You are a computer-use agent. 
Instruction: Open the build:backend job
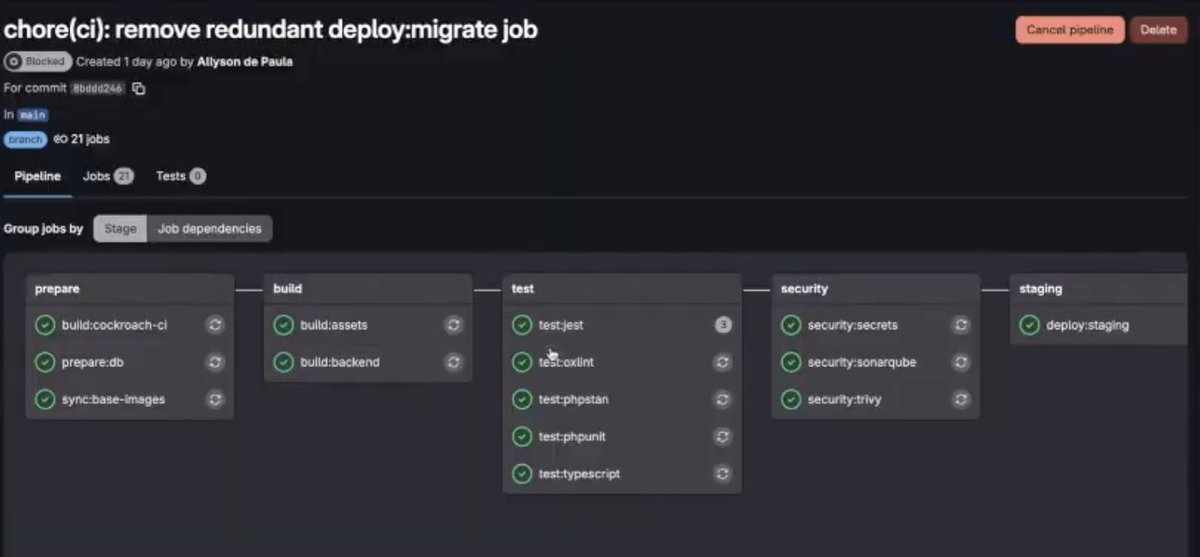tap(340, 362)
